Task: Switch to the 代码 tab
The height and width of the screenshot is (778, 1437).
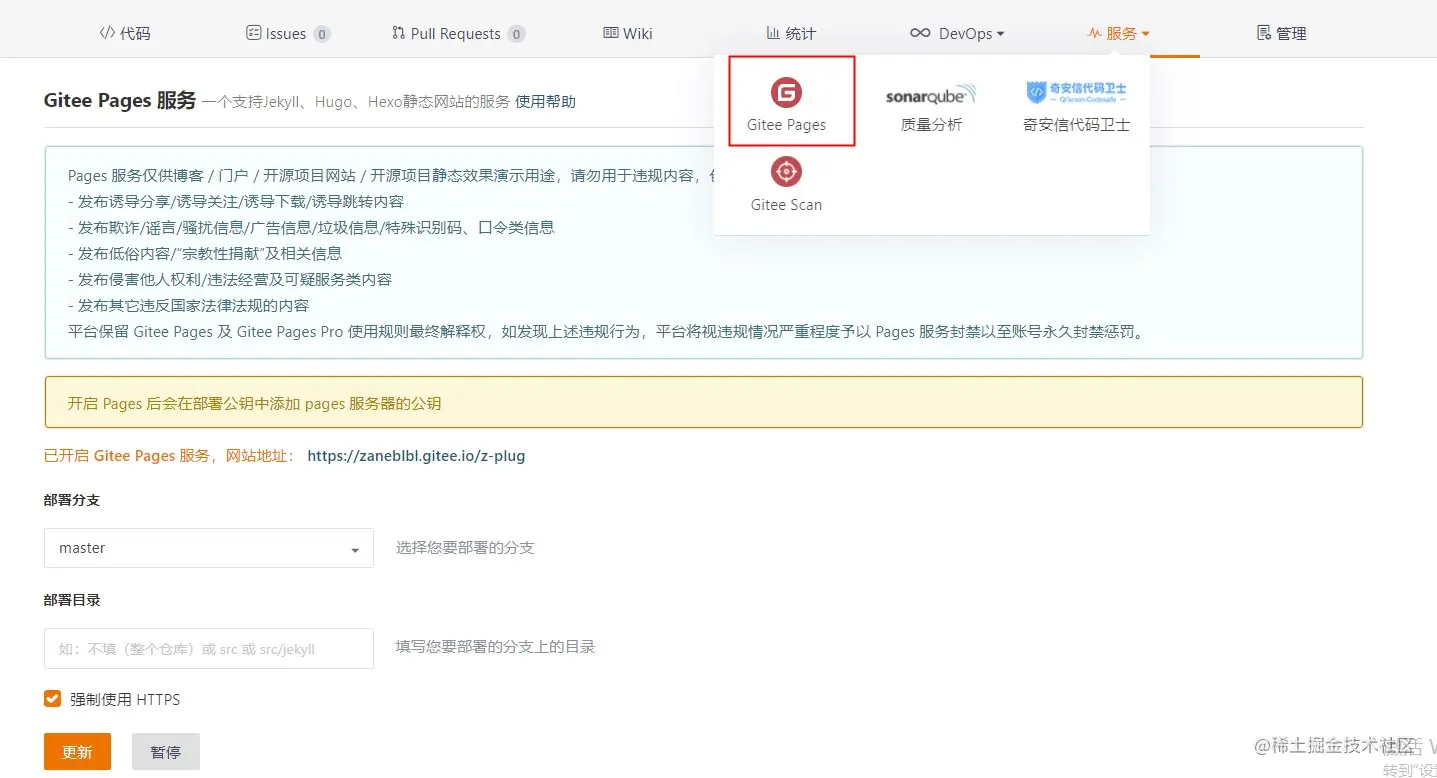Action: tap(125, 33)
